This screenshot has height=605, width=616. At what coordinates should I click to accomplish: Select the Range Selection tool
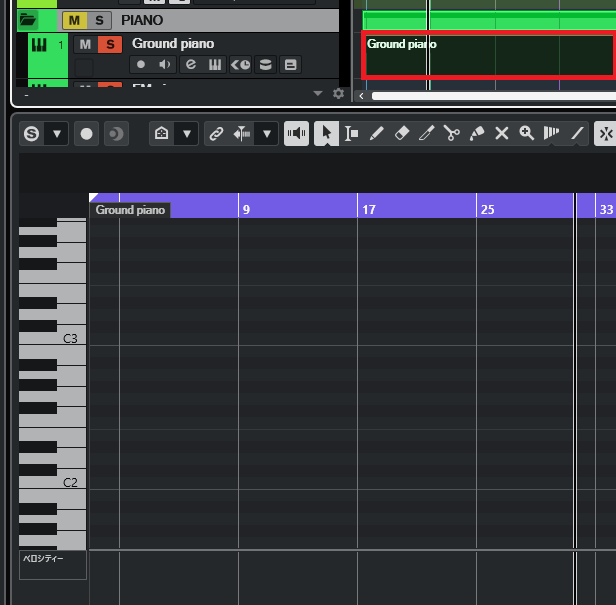(x=352, y=134)
